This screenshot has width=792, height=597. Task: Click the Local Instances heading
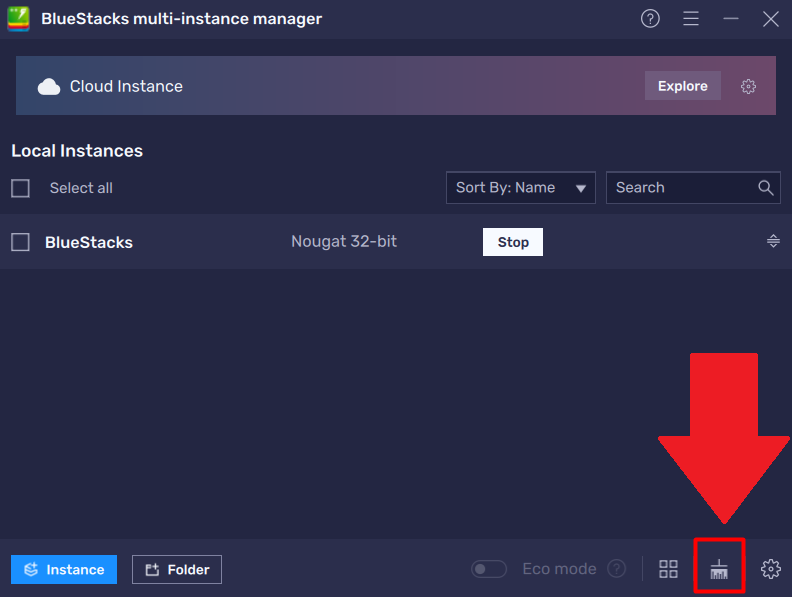[77, 151]
